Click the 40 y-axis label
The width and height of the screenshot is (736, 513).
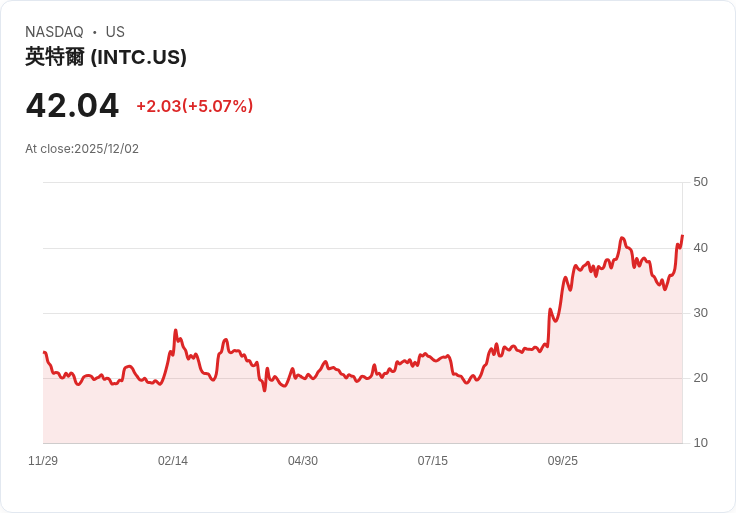pos(700,248)
